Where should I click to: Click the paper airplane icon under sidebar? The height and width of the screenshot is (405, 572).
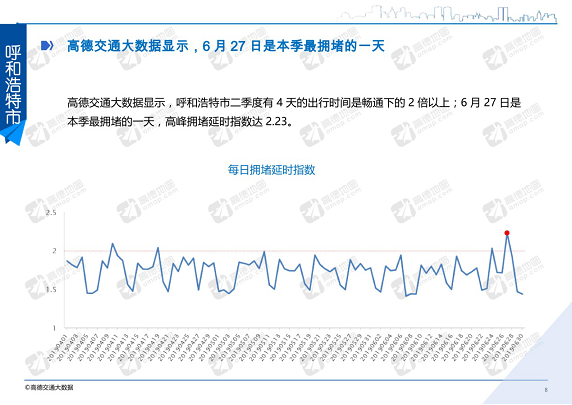tap(13, 133)
